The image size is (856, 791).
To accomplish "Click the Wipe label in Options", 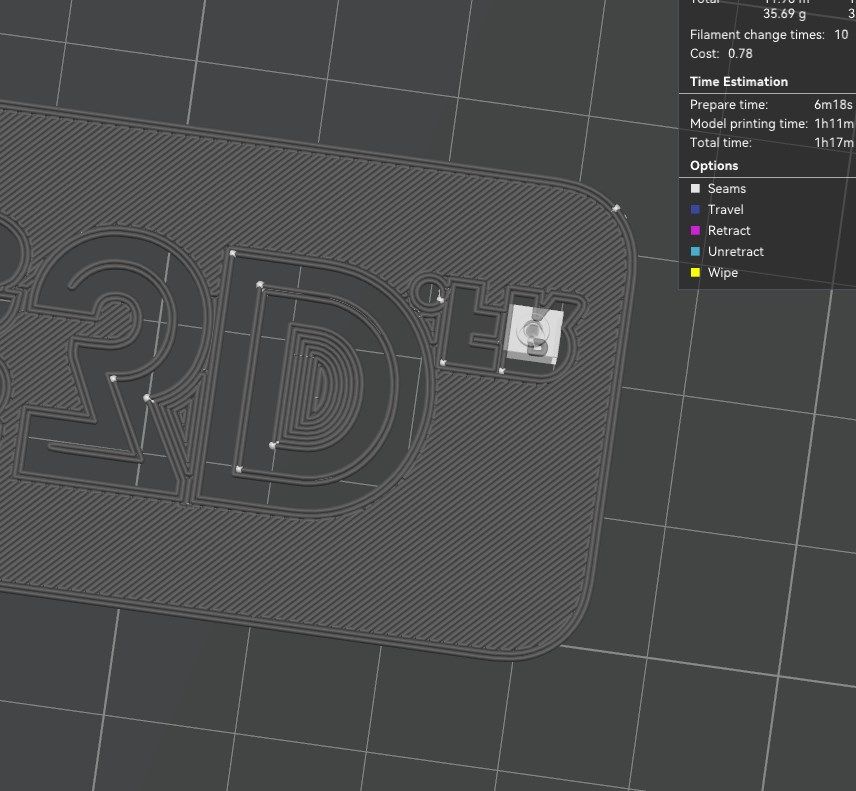I will [x=723, y=272].
